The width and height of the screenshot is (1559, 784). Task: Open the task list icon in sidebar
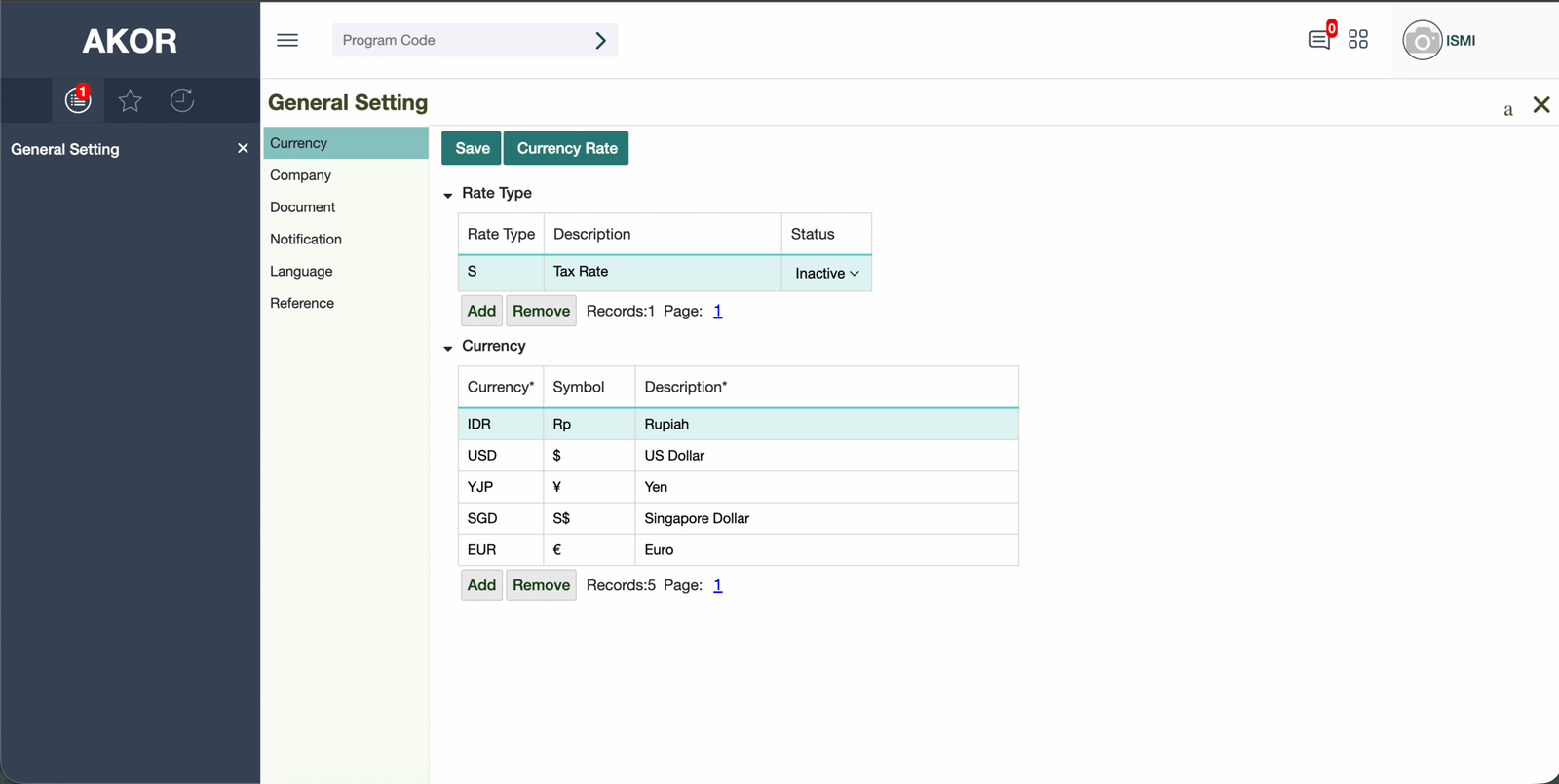coord(78,100)
